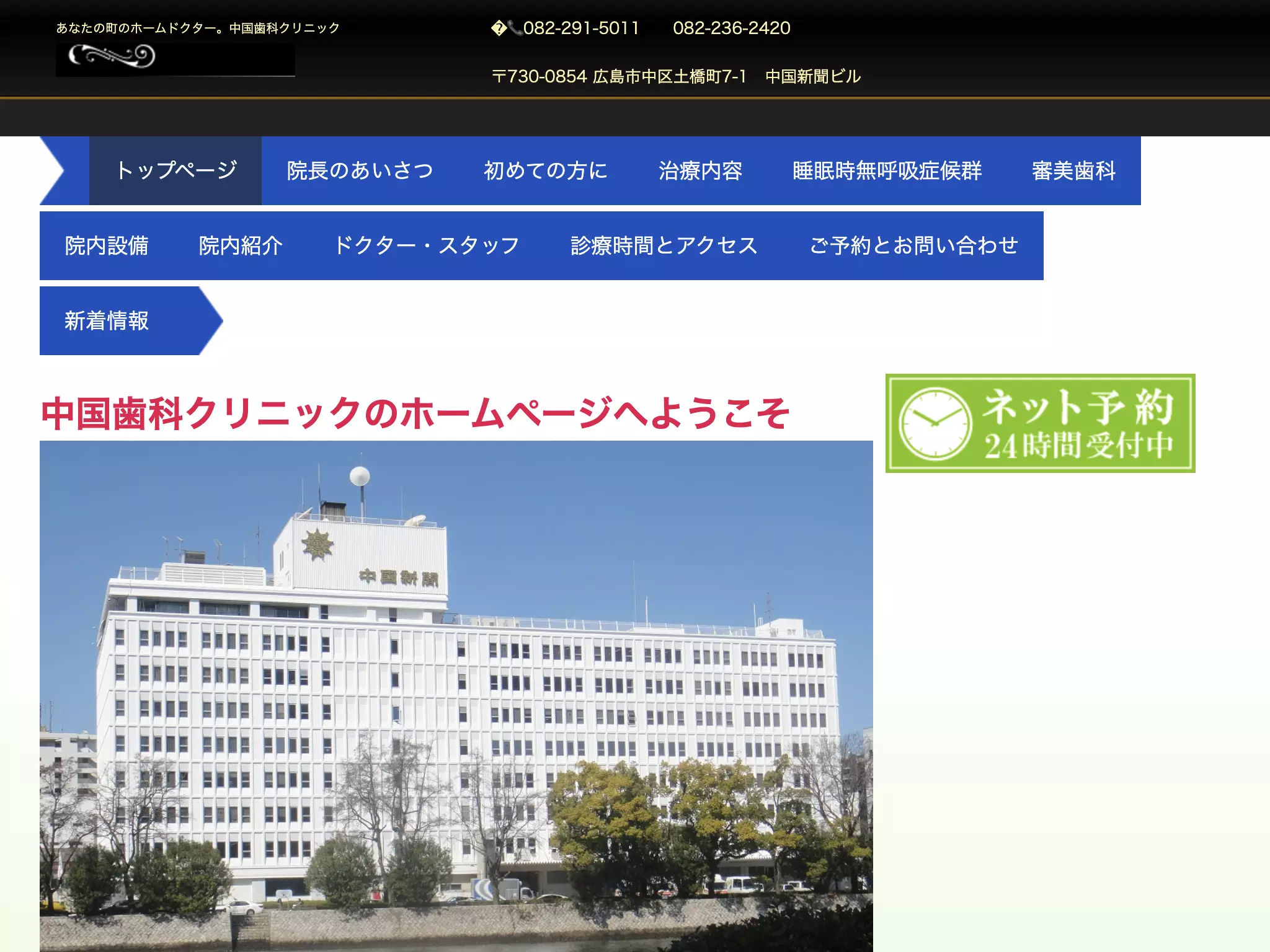Click the welcome heading 中国歯科クリニックのホームページへようこそ

click(x=415, y=413)
